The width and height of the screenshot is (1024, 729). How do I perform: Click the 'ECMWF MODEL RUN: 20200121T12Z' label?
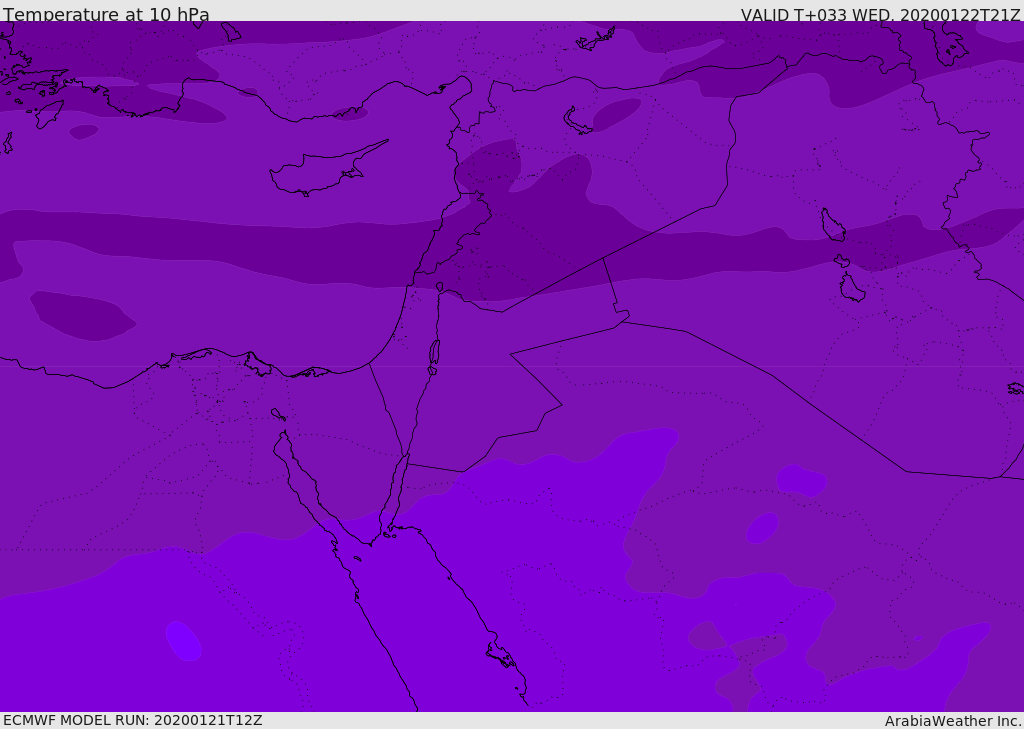coord(133,721)
